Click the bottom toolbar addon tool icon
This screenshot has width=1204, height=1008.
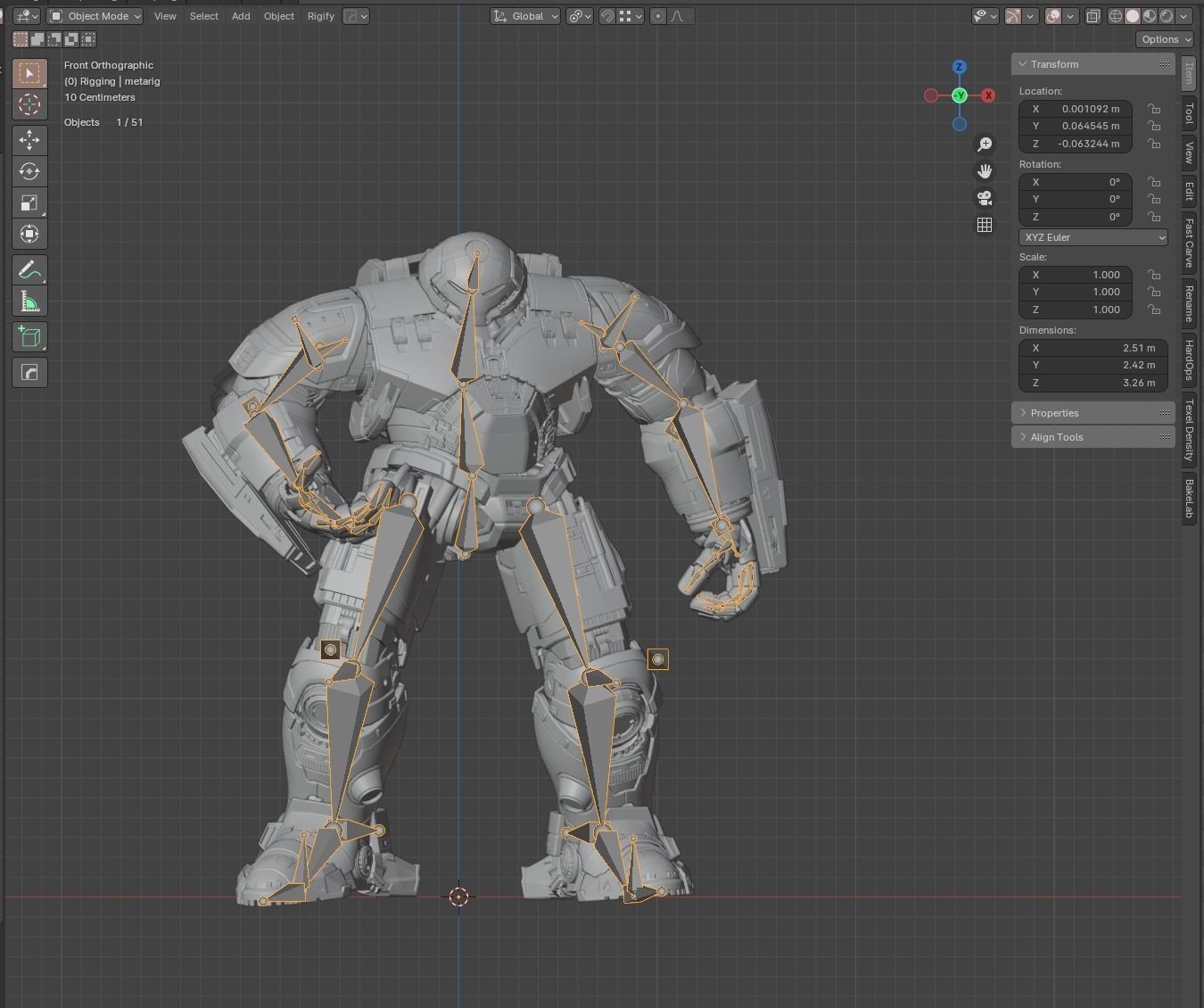(x=29, y=372)
